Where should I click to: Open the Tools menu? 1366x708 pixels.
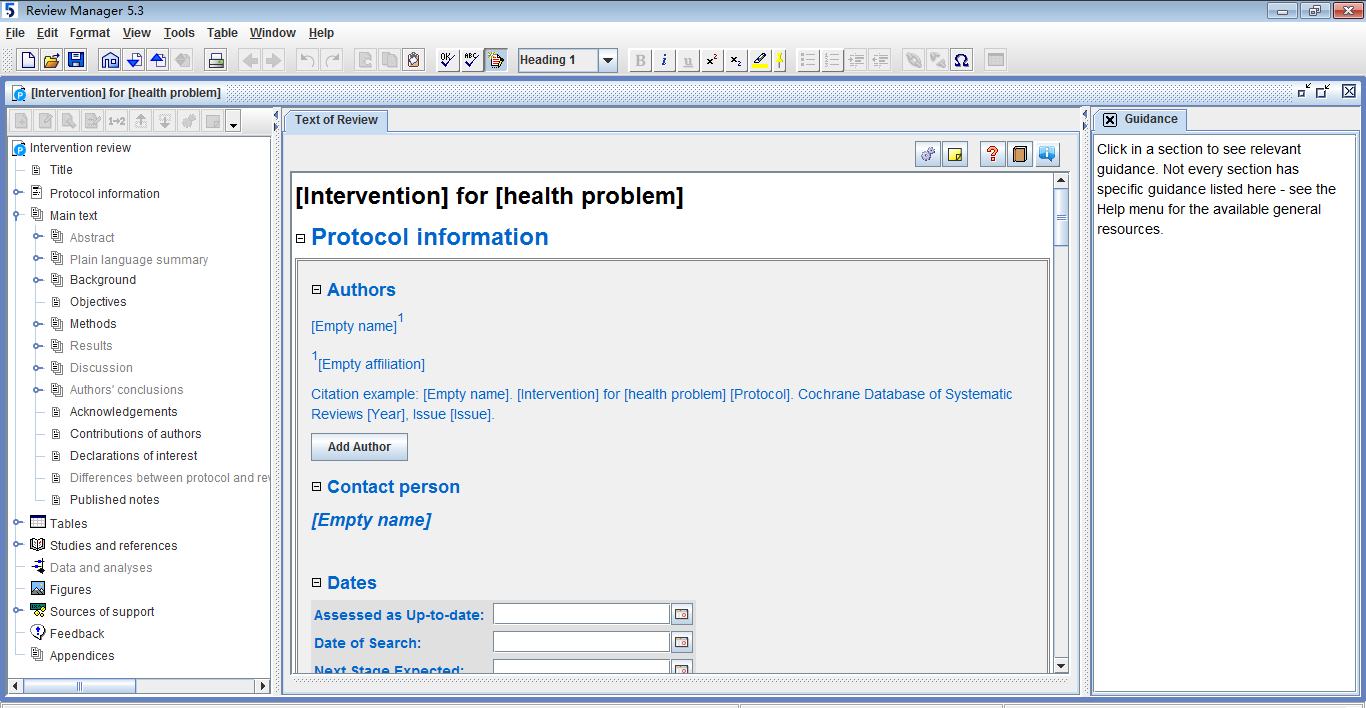point(179,33)
